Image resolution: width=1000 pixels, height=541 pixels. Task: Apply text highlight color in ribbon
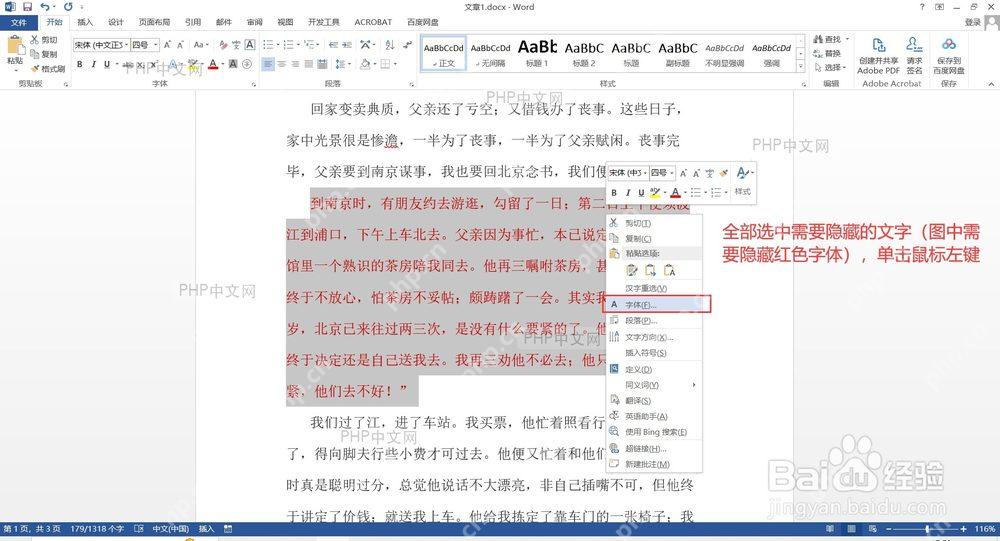(194, 64)
